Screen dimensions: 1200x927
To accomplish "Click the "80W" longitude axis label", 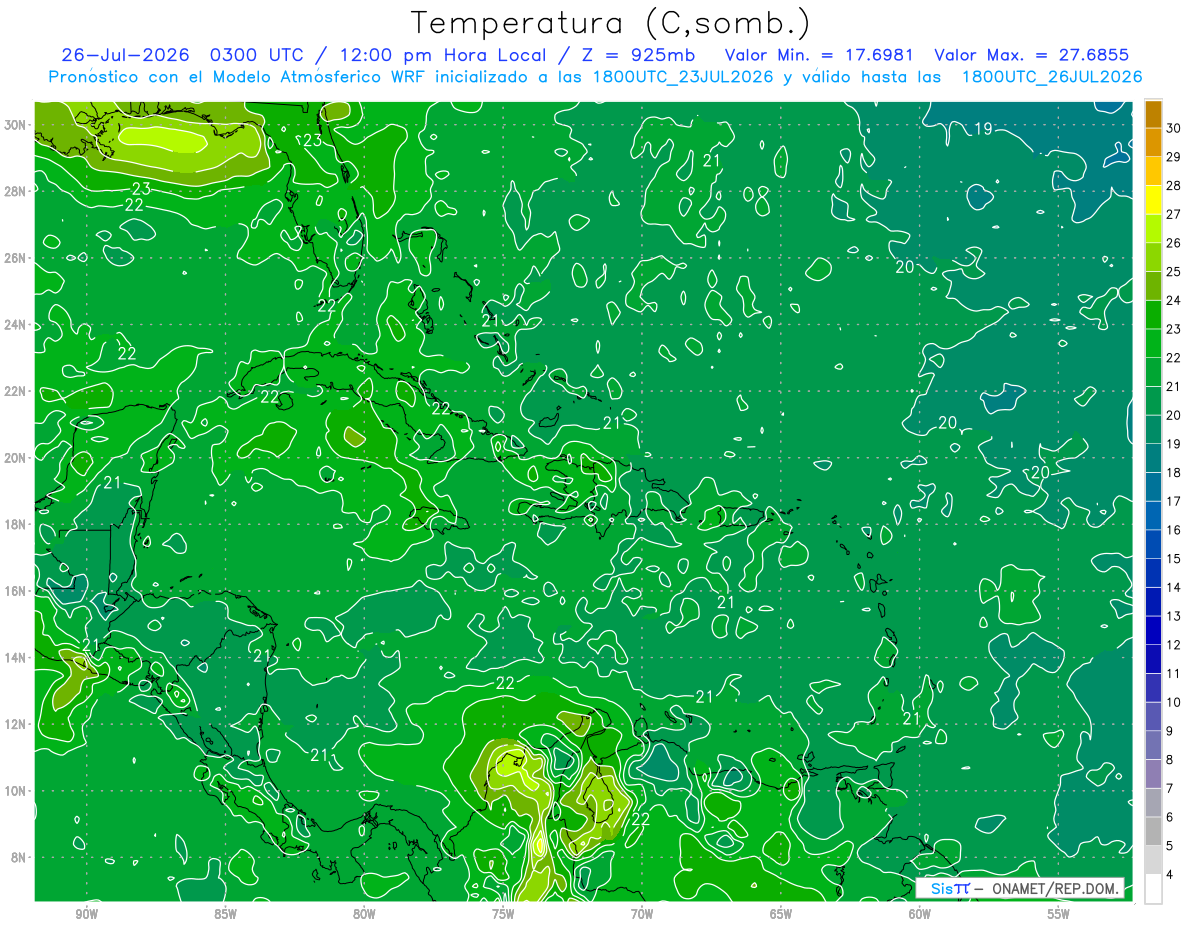I will coord(364,914).
